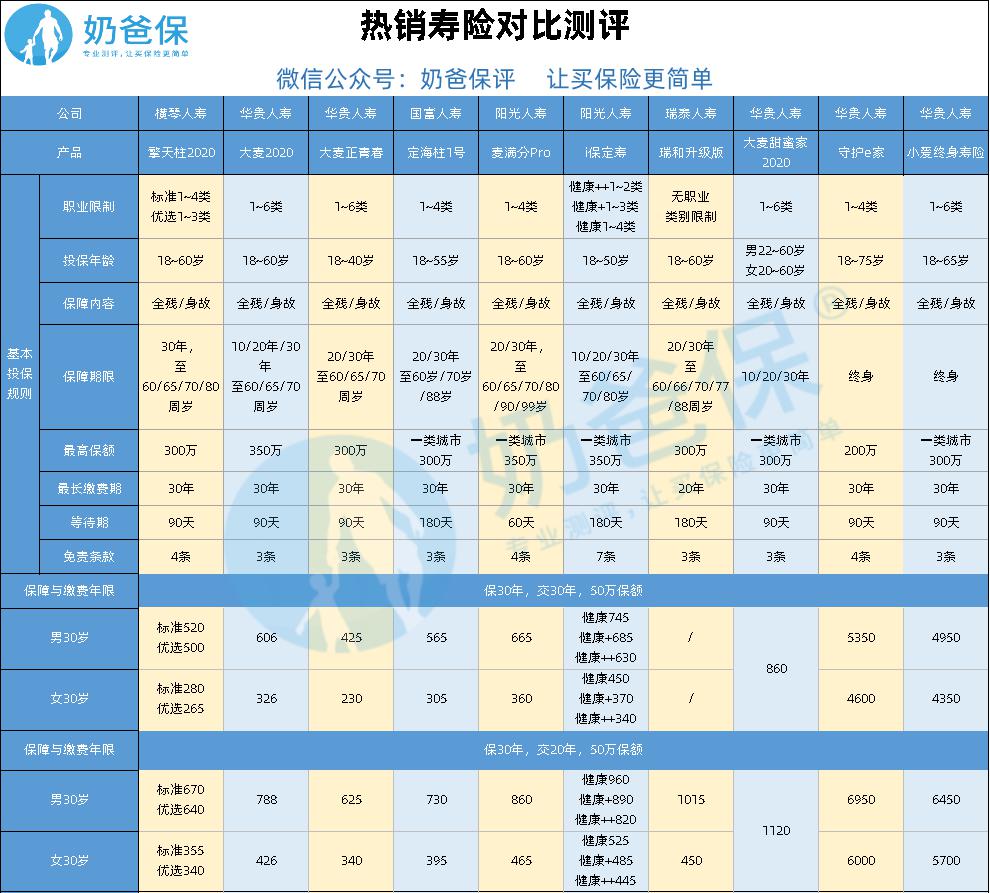Click the premium value 4950
Screen dimensions: 990x893
coord(946,638)
